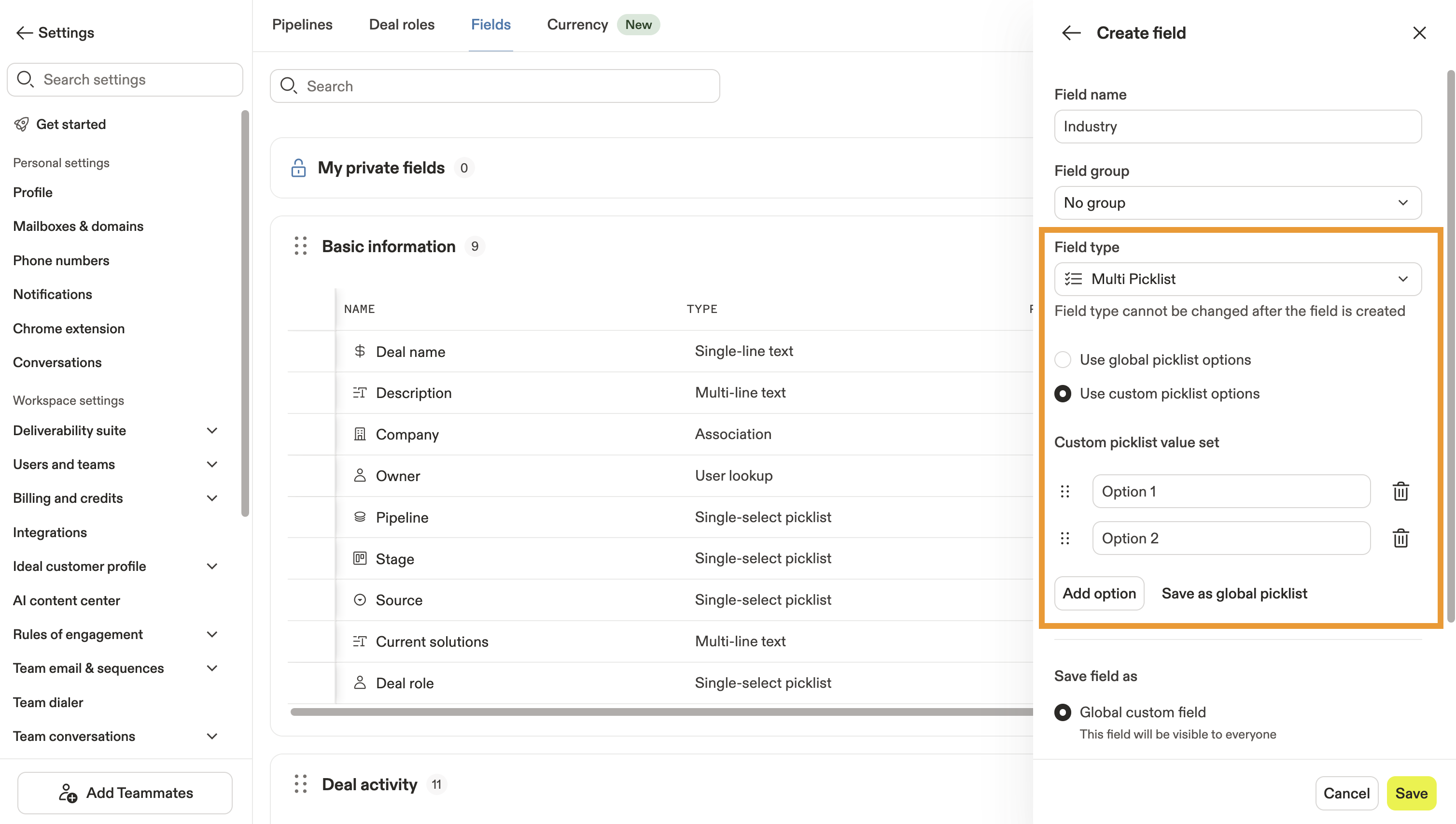Open the Field type Multi Picklist dropdown

(x=1237, y=279)
